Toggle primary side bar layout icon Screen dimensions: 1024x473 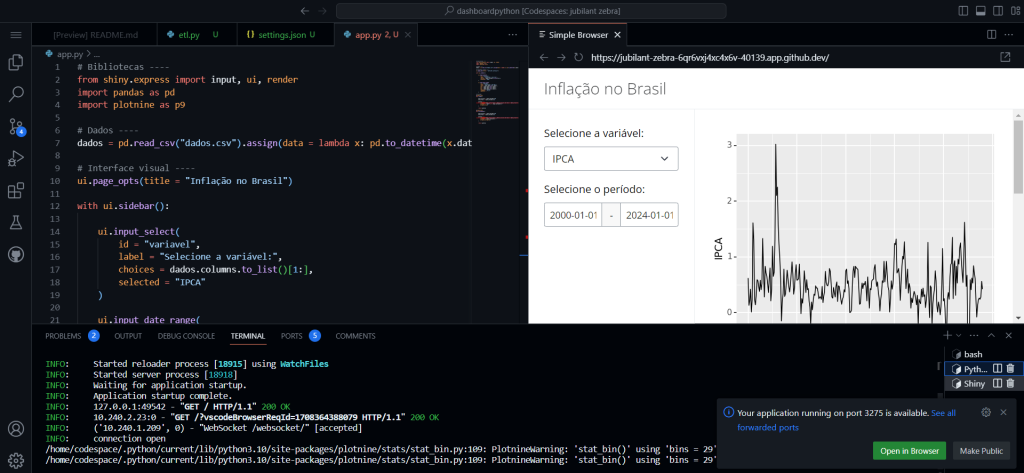pos(963,11)
